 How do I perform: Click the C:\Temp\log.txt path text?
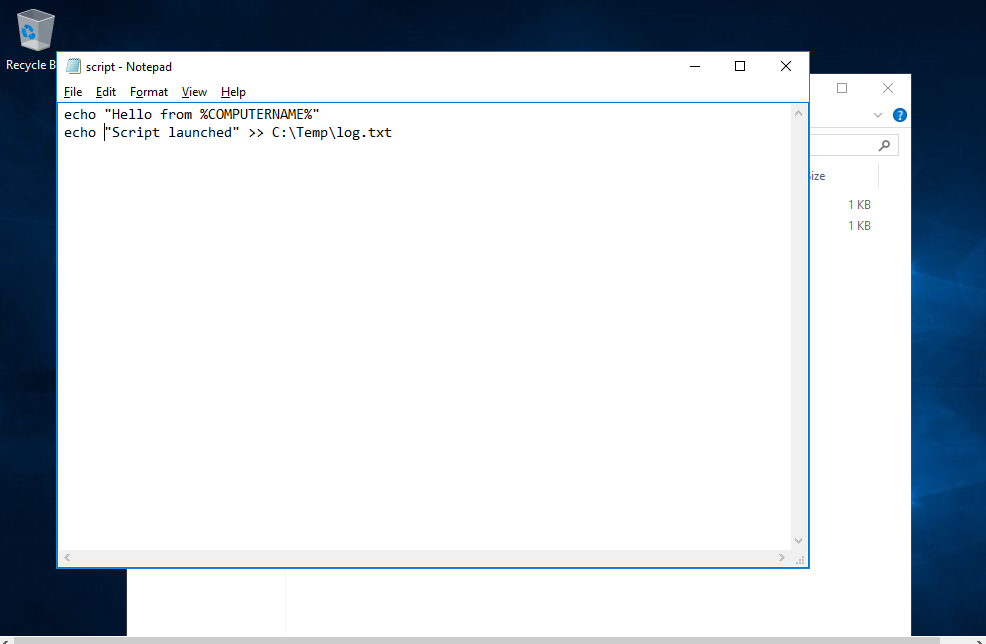pyautogui.click(x=331, y=133)
